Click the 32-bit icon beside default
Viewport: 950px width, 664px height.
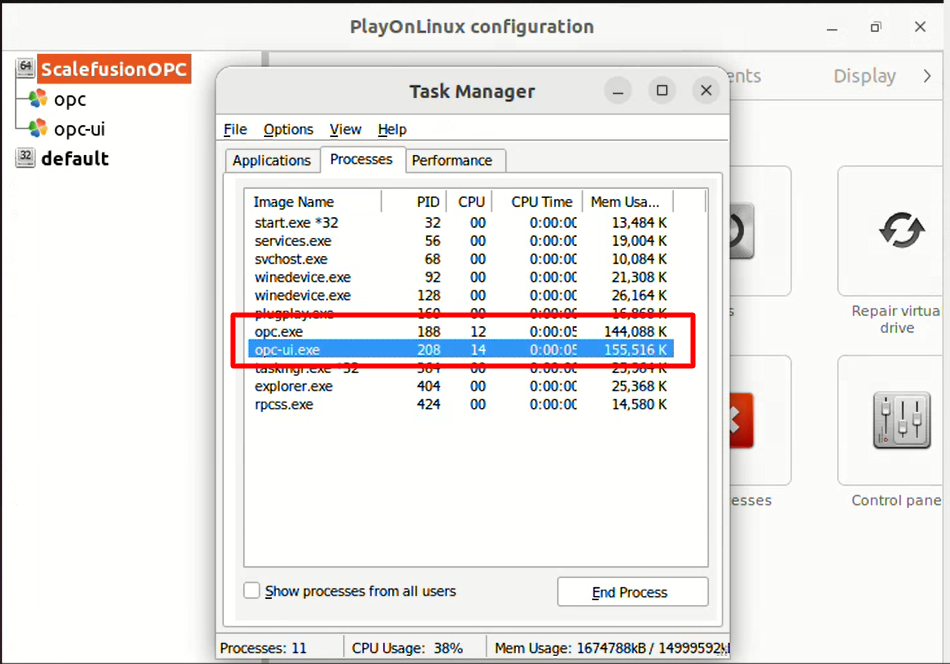[25, 158]
